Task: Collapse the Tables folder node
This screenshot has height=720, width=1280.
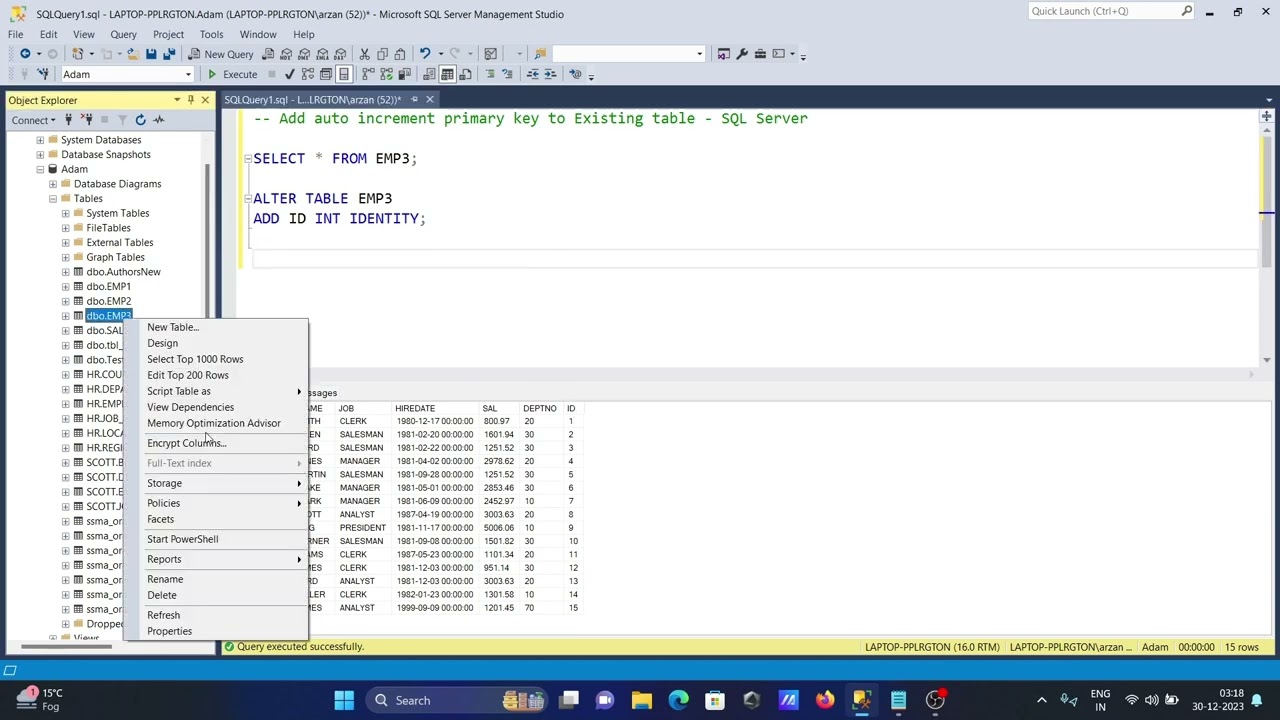Action: point(53,198)
